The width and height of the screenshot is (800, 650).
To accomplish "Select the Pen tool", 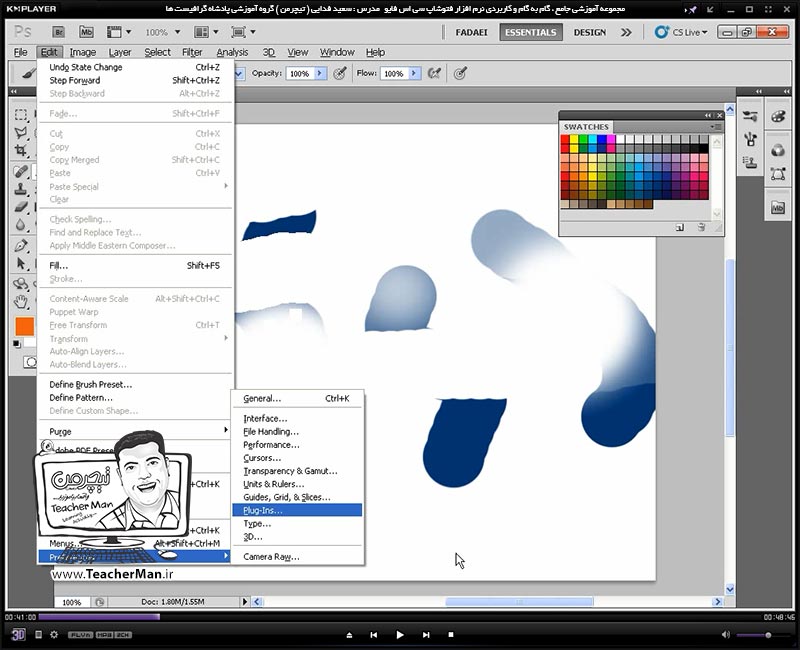I will 20,245.
